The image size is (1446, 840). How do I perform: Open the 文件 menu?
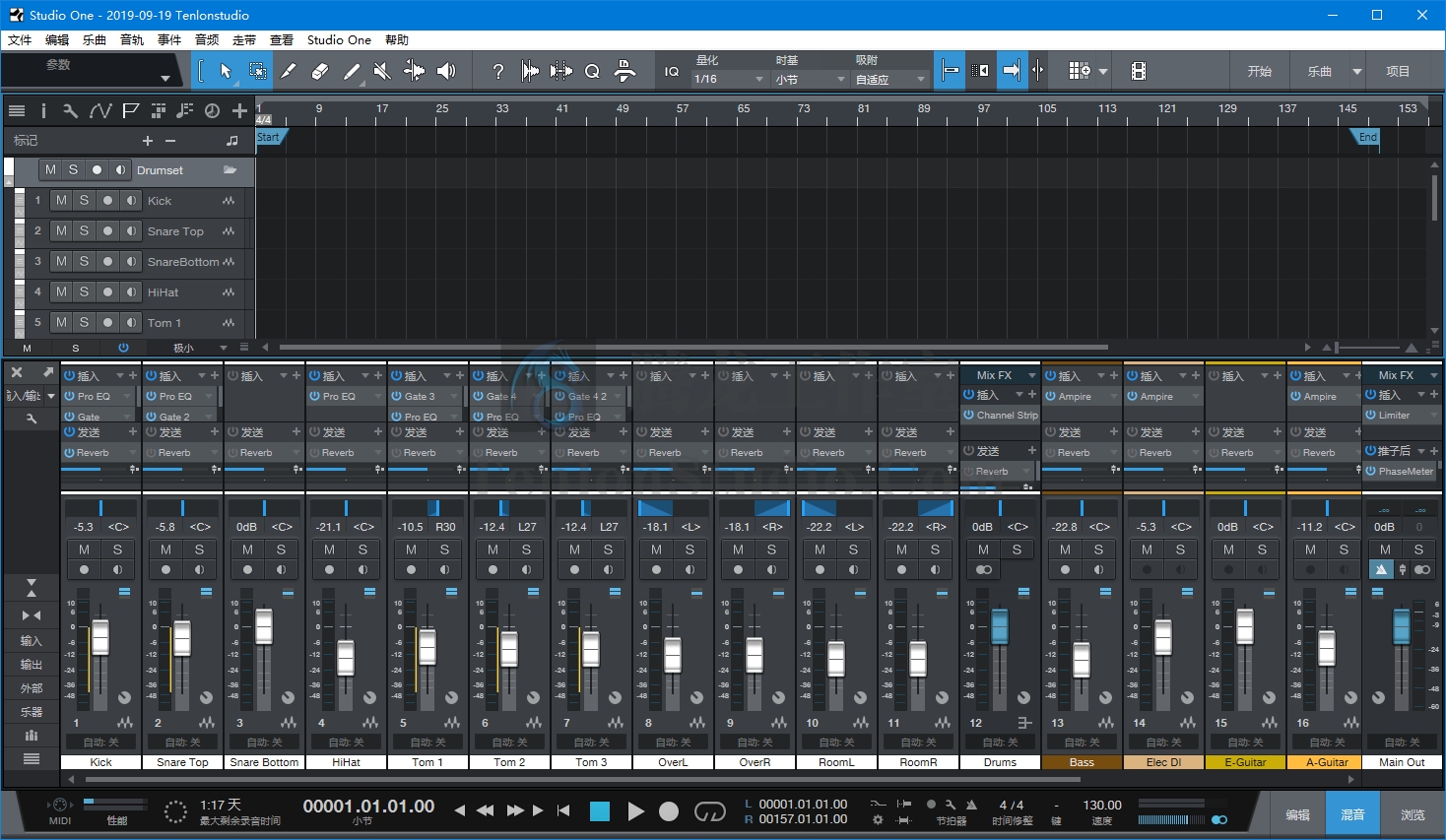click(x=20, y=40)
